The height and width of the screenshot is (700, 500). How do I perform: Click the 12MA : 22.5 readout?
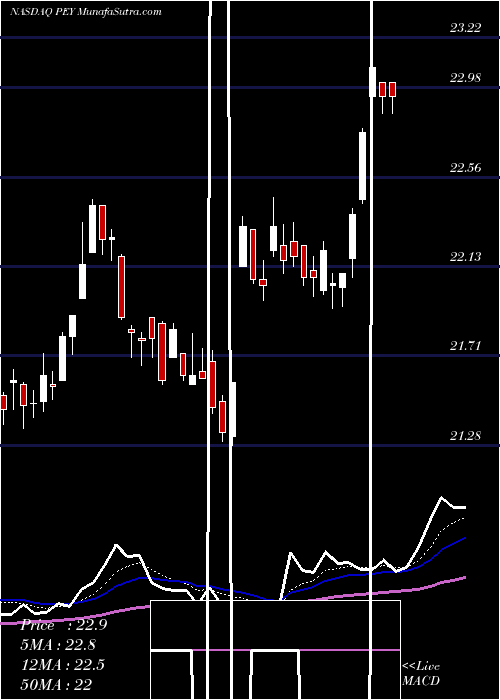coord(63,665)
